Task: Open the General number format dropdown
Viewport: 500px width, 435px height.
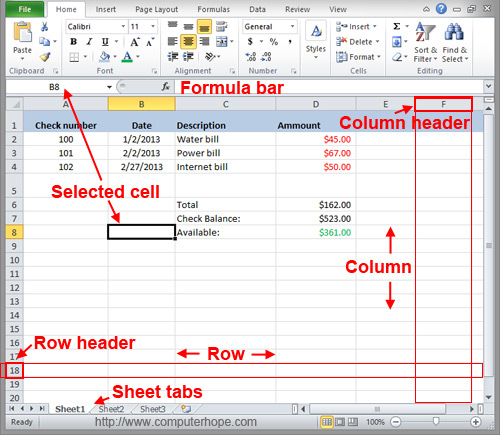Action: 292,26
